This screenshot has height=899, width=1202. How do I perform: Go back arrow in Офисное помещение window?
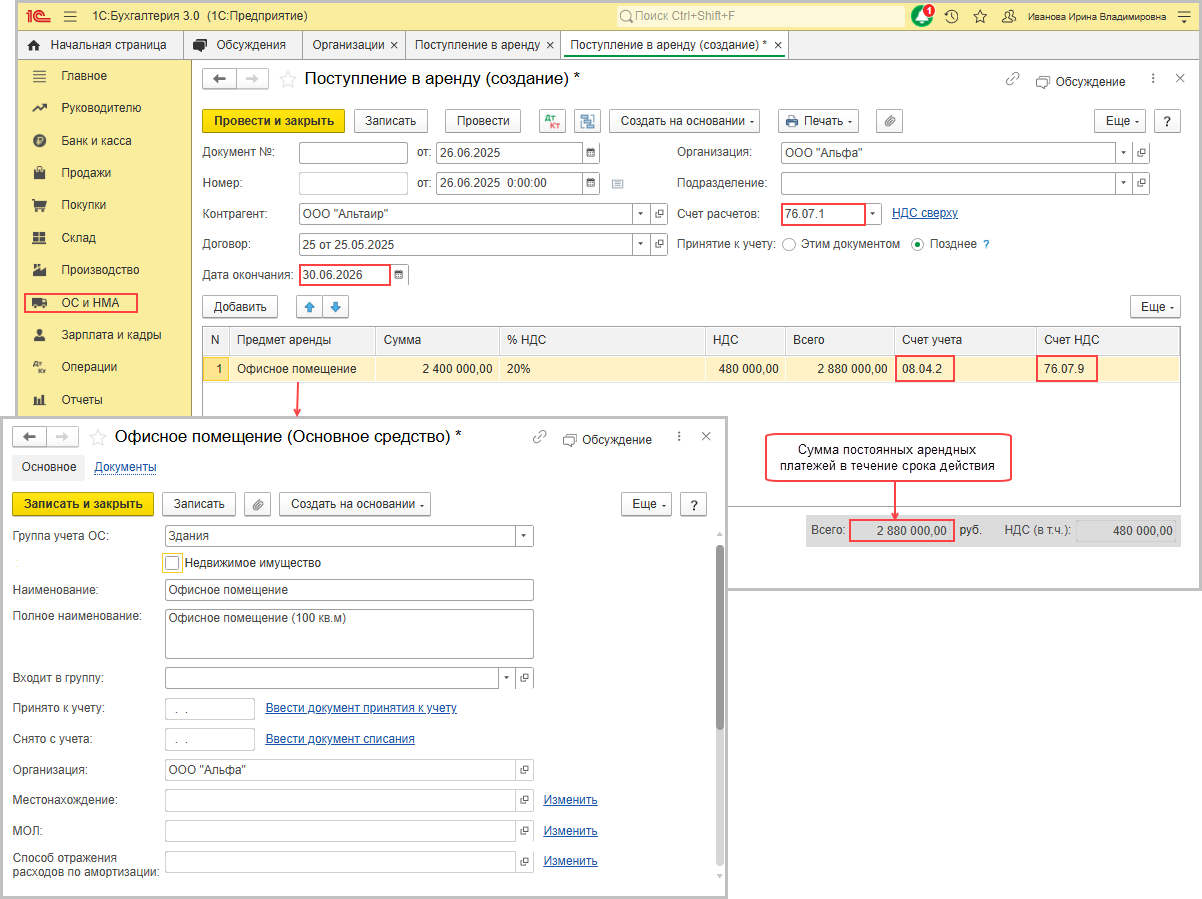coord(29,437)
